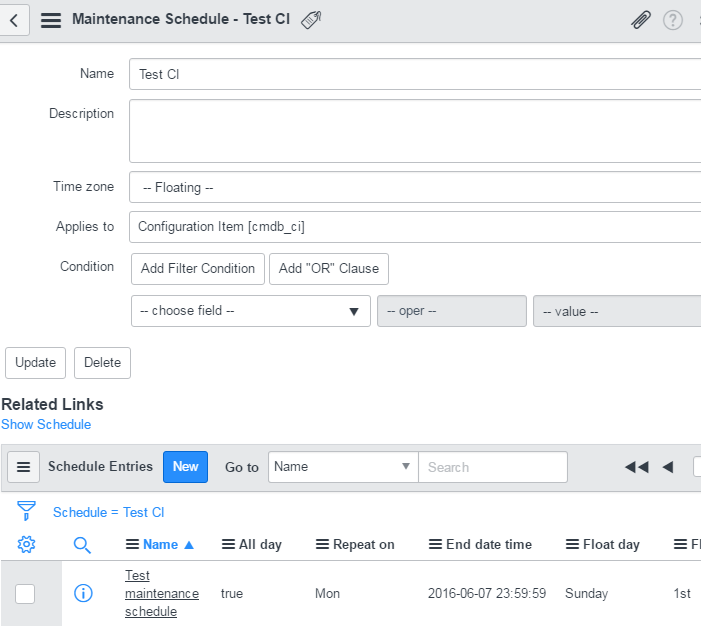Open help with the question mark icon
The height and width of the screenshot is (626, 701).
click(672, 20)
